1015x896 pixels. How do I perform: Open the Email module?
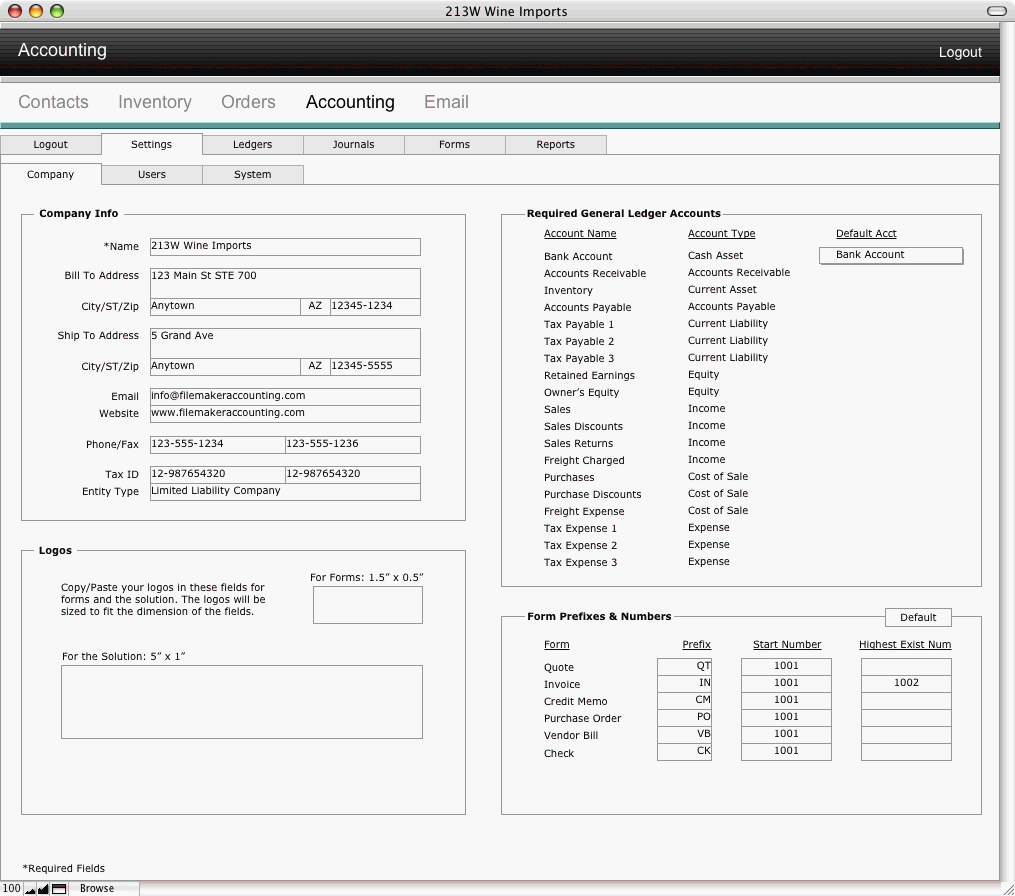[x=446, y=102]
